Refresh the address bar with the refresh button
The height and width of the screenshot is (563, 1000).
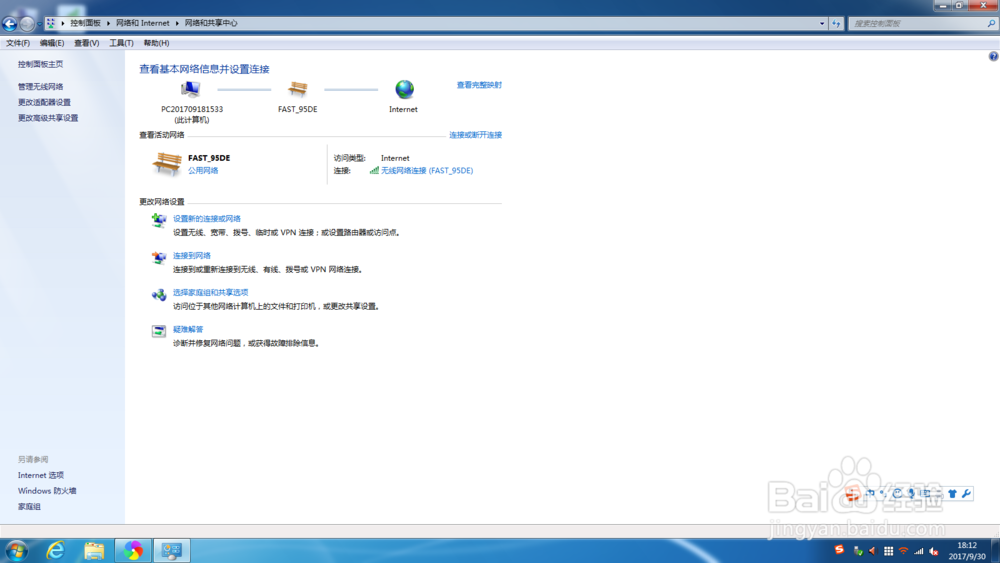[836, 24]
